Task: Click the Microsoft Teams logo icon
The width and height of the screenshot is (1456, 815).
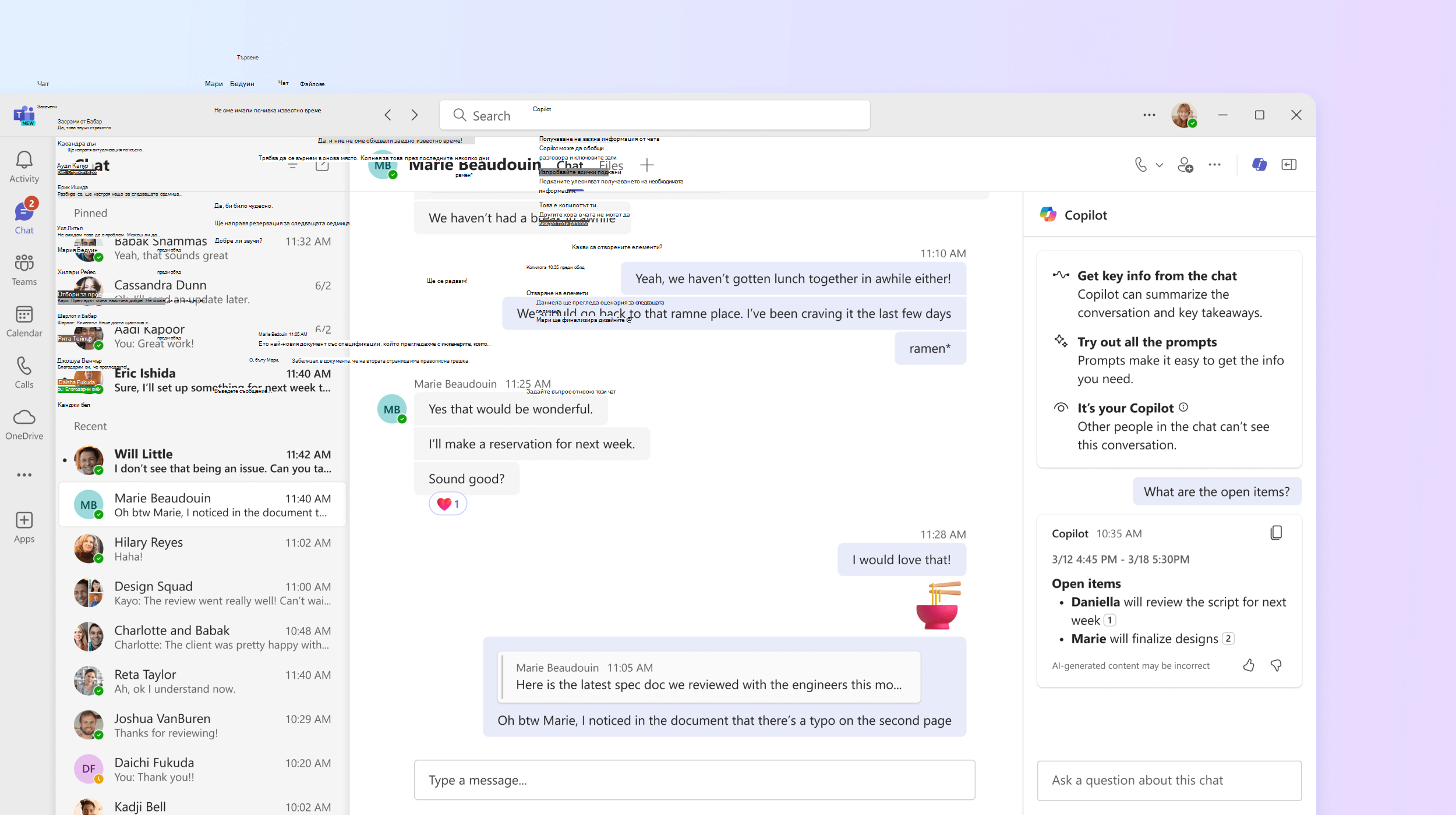Action: [x=24, y=115]
